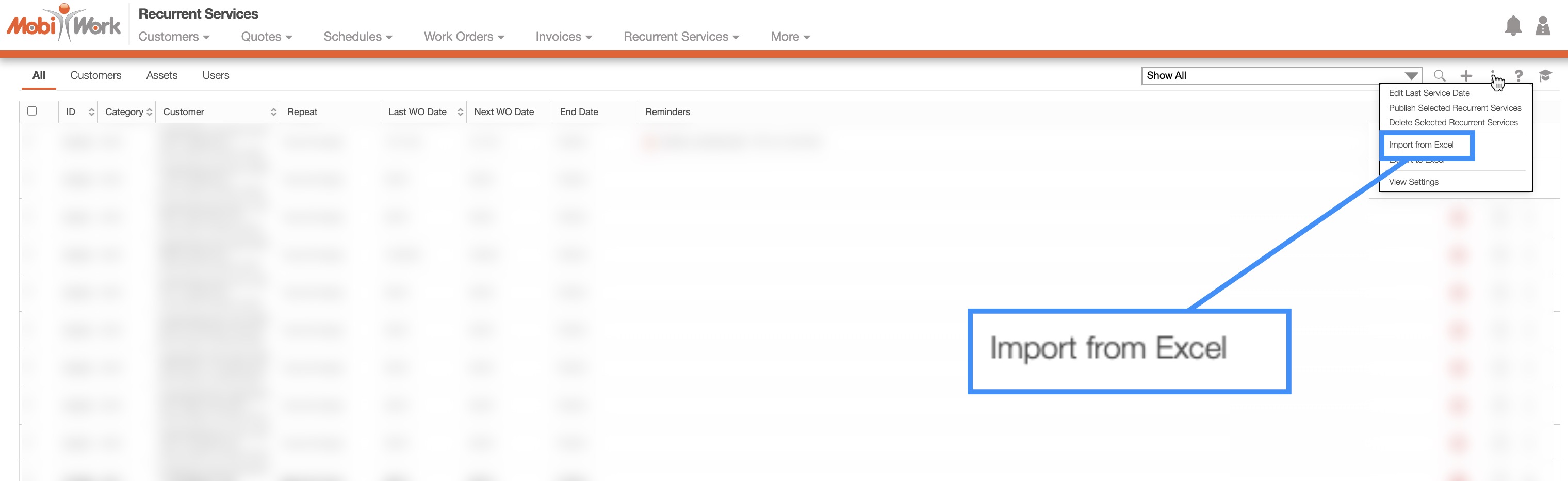Choose View Settings from the menu
The height and width of the screenshot is (481, 1568).
pyautogui.click(x=1413, y=182)
